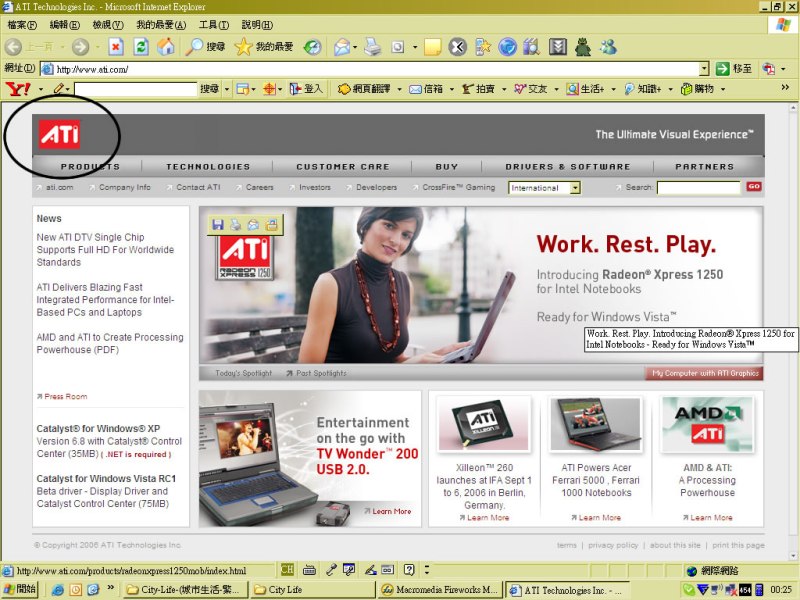
Task: Open the address bar dropdown arrow
Action: [x=704, y=69]
